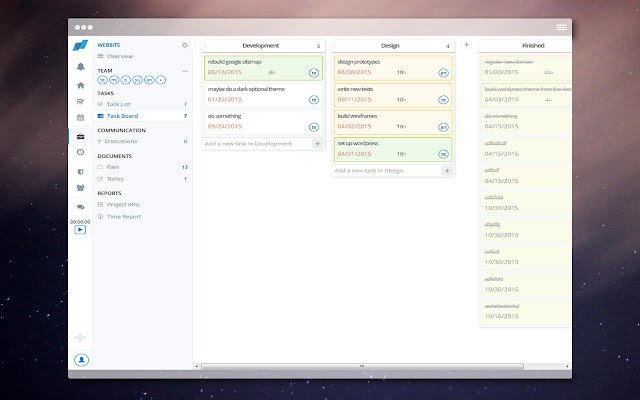Open the user profile avatar icon
The height and width of the screenshot is (400, 640).
(81, 360)
